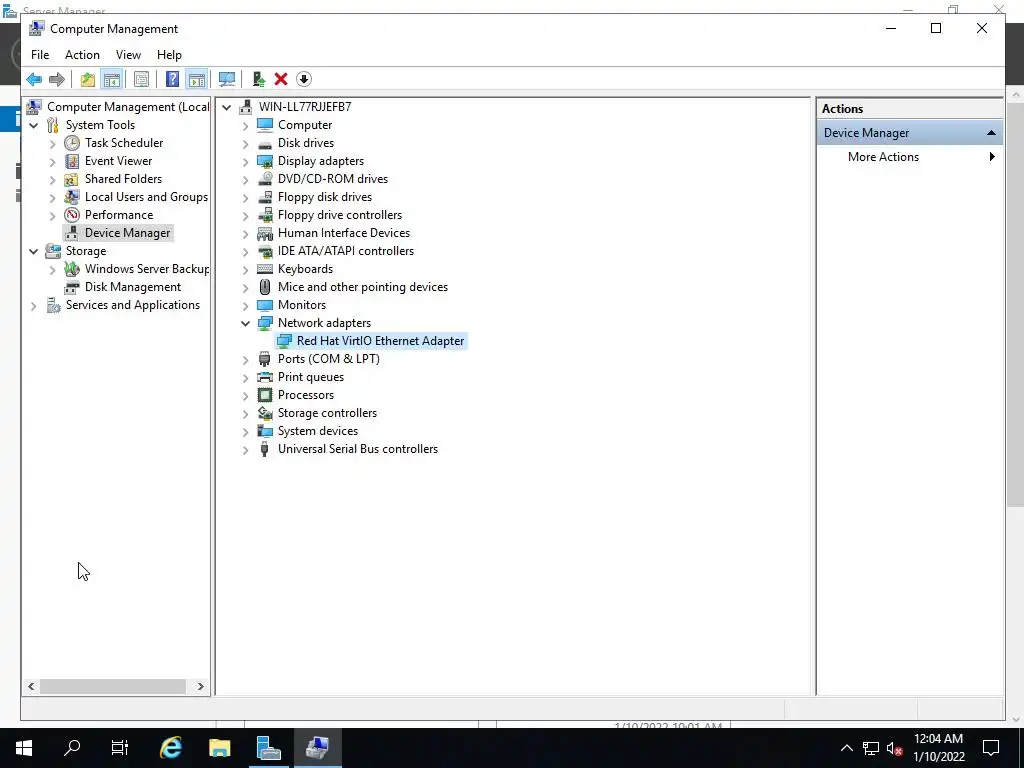Expand the Computer device category

click(x=246, y=125)
